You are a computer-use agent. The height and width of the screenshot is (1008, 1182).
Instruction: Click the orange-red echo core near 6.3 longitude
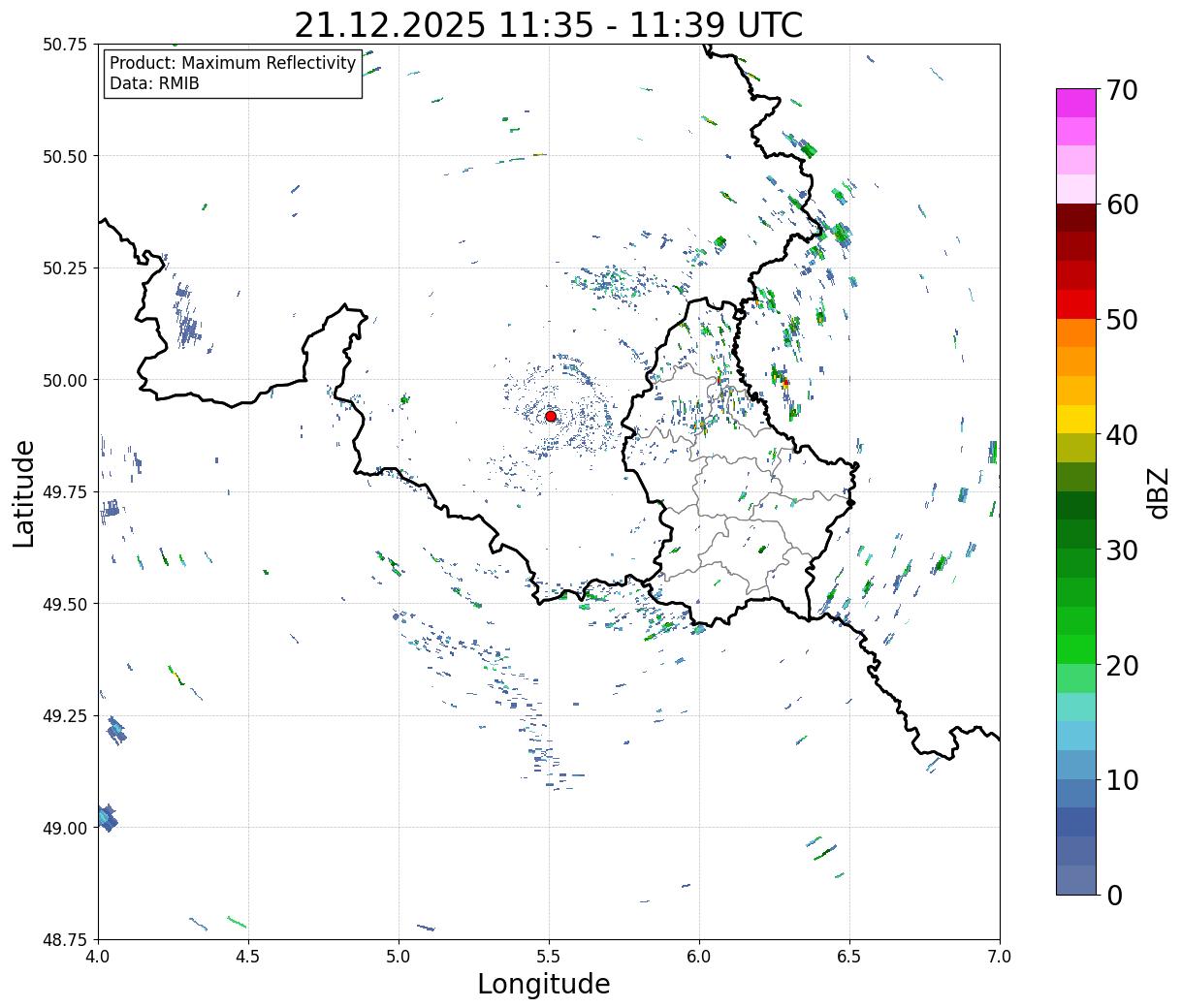(784, 383)
